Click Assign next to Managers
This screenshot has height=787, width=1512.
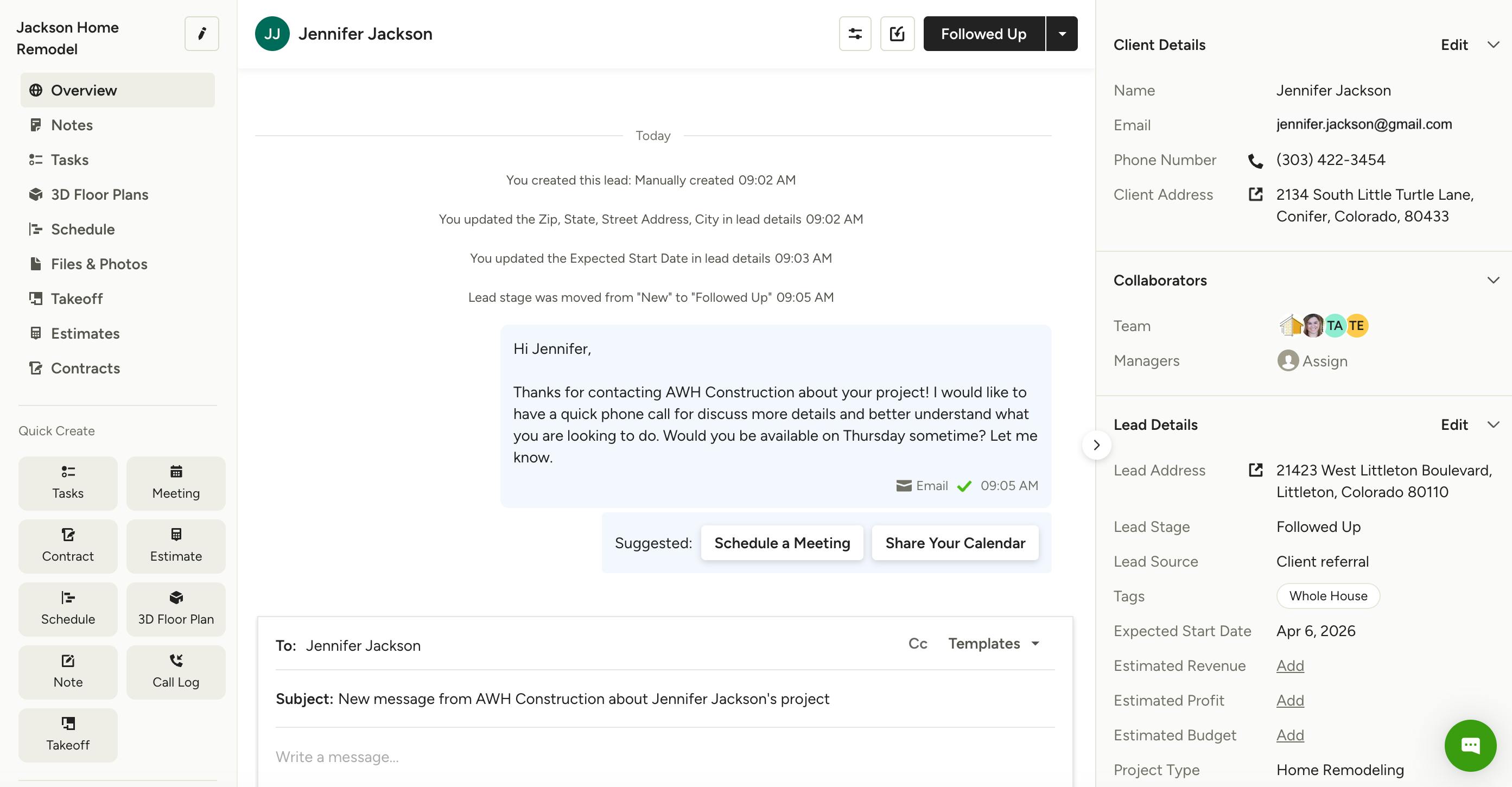coord(1324,361)
